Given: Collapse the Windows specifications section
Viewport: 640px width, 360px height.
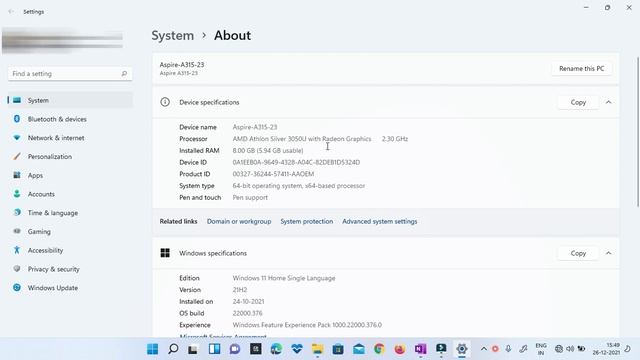Looking at the screenshot, I should click(x=609, y=253).
